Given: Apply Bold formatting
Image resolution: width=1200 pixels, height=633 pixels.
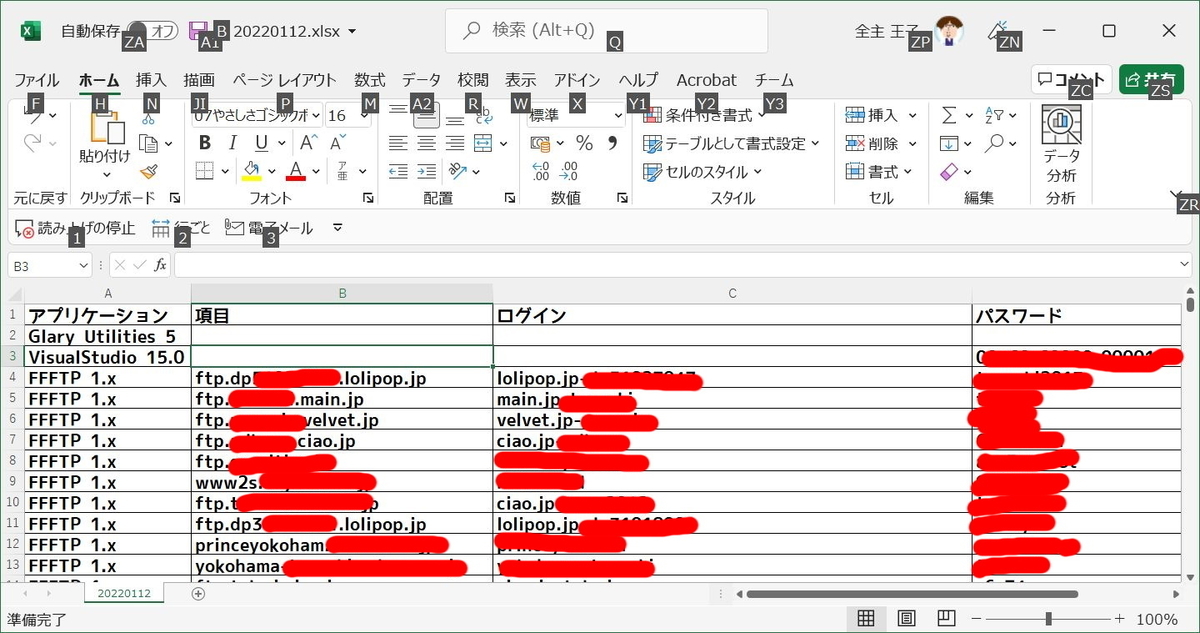Looking at the screenshot, I should point(205,143).
